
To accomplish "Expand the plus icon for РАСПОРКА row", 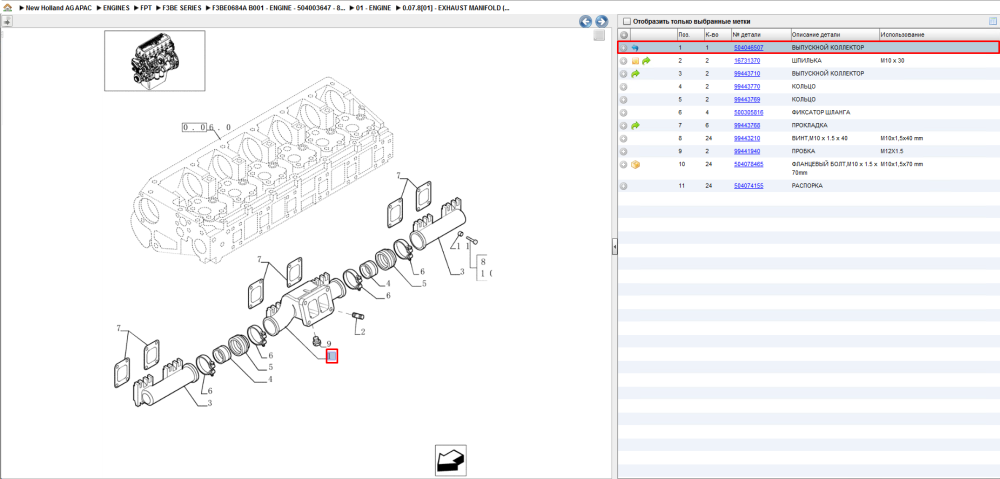I will 624,186.
